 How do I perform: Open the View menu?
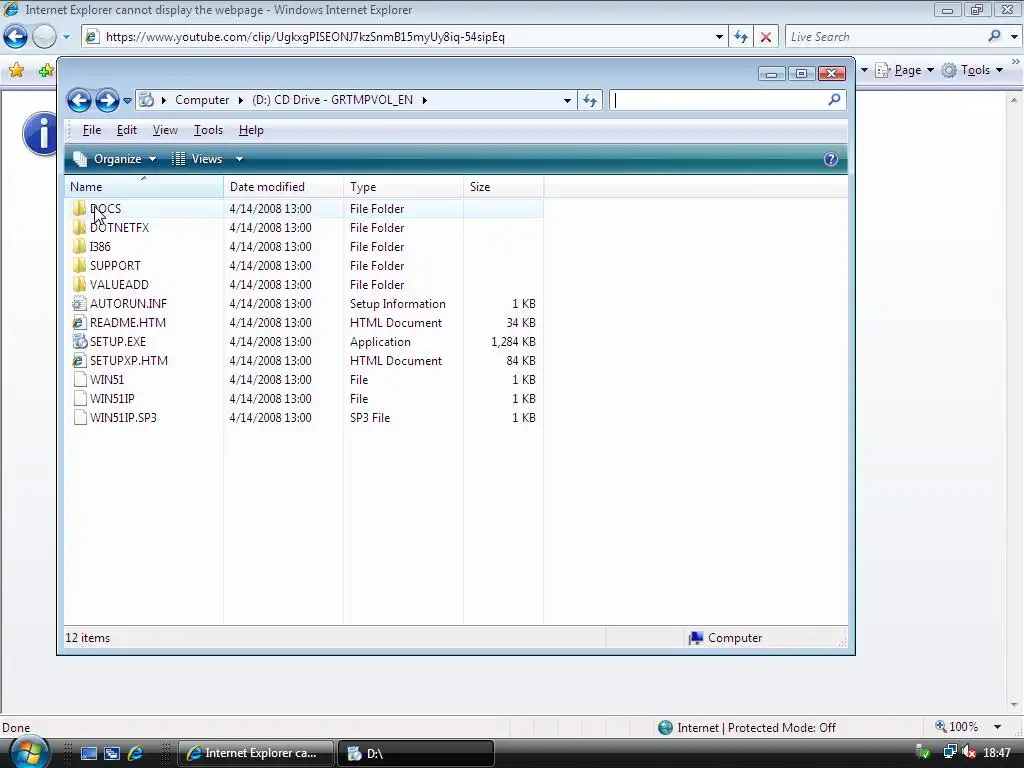165,130
